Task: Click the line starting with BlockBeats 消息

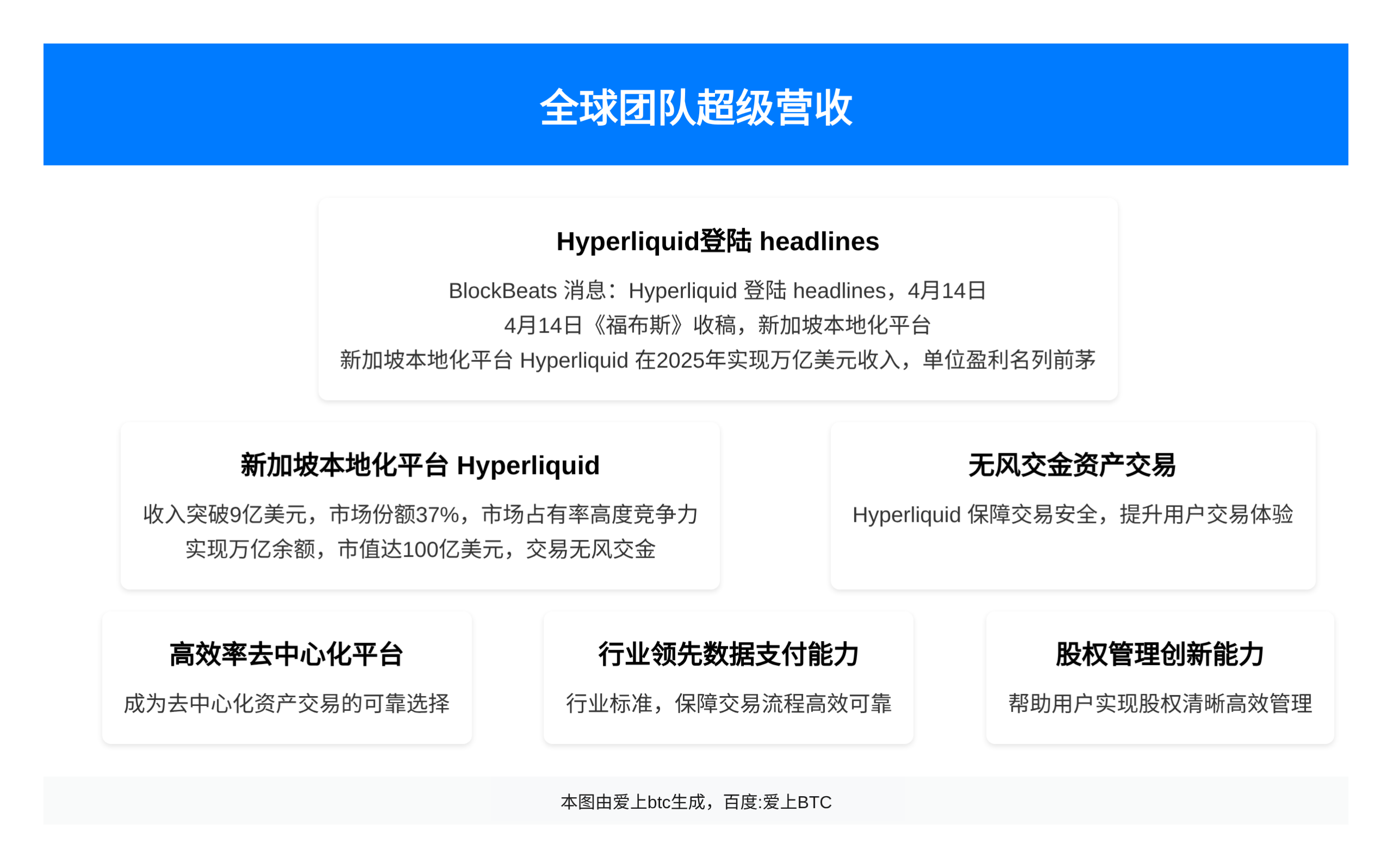Action: coord(718,291)
